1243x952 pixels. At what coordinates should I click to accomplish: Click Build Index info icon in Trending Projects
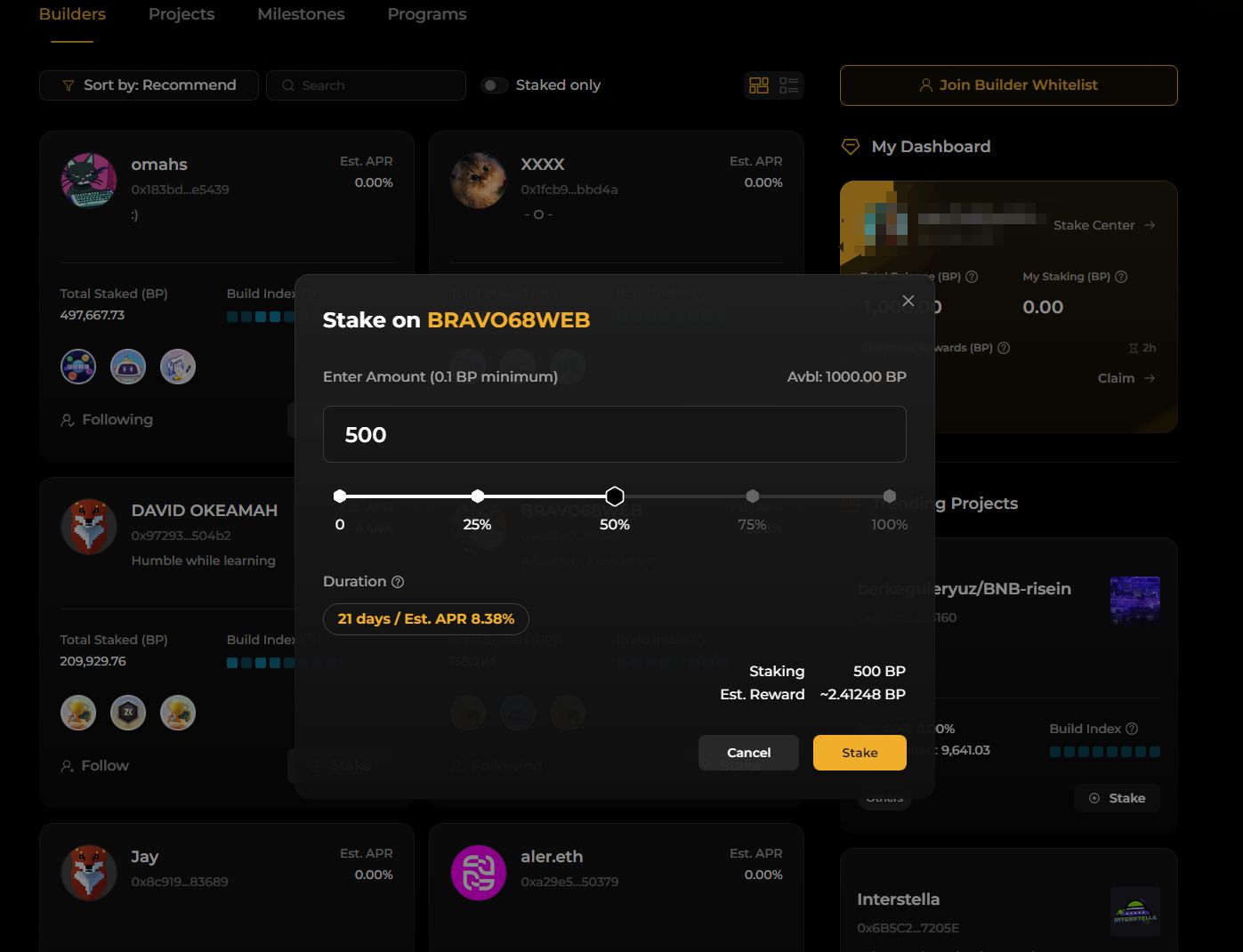click(1132, 729)
